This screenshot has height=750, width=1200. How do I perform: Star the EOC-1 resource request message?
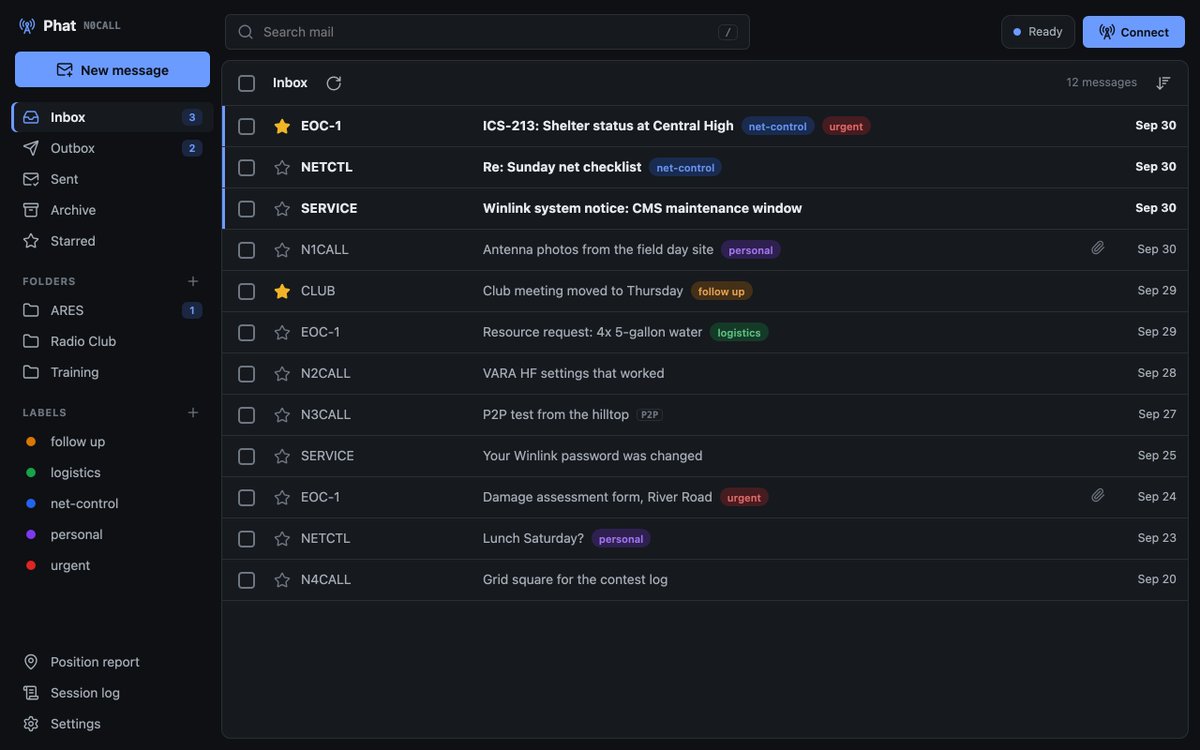[x=282, y=332]
